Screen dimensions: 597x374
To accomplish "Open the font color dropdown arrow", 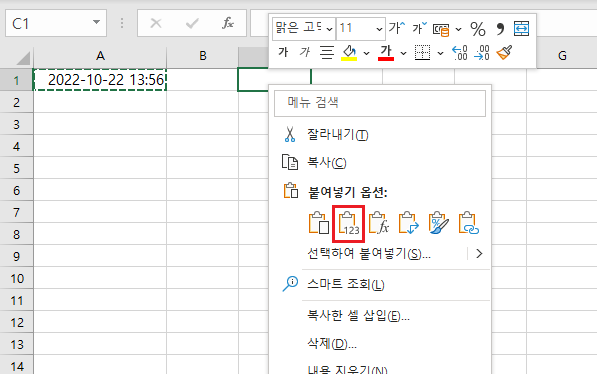I will pyautogui.click(x=404, y=53).
